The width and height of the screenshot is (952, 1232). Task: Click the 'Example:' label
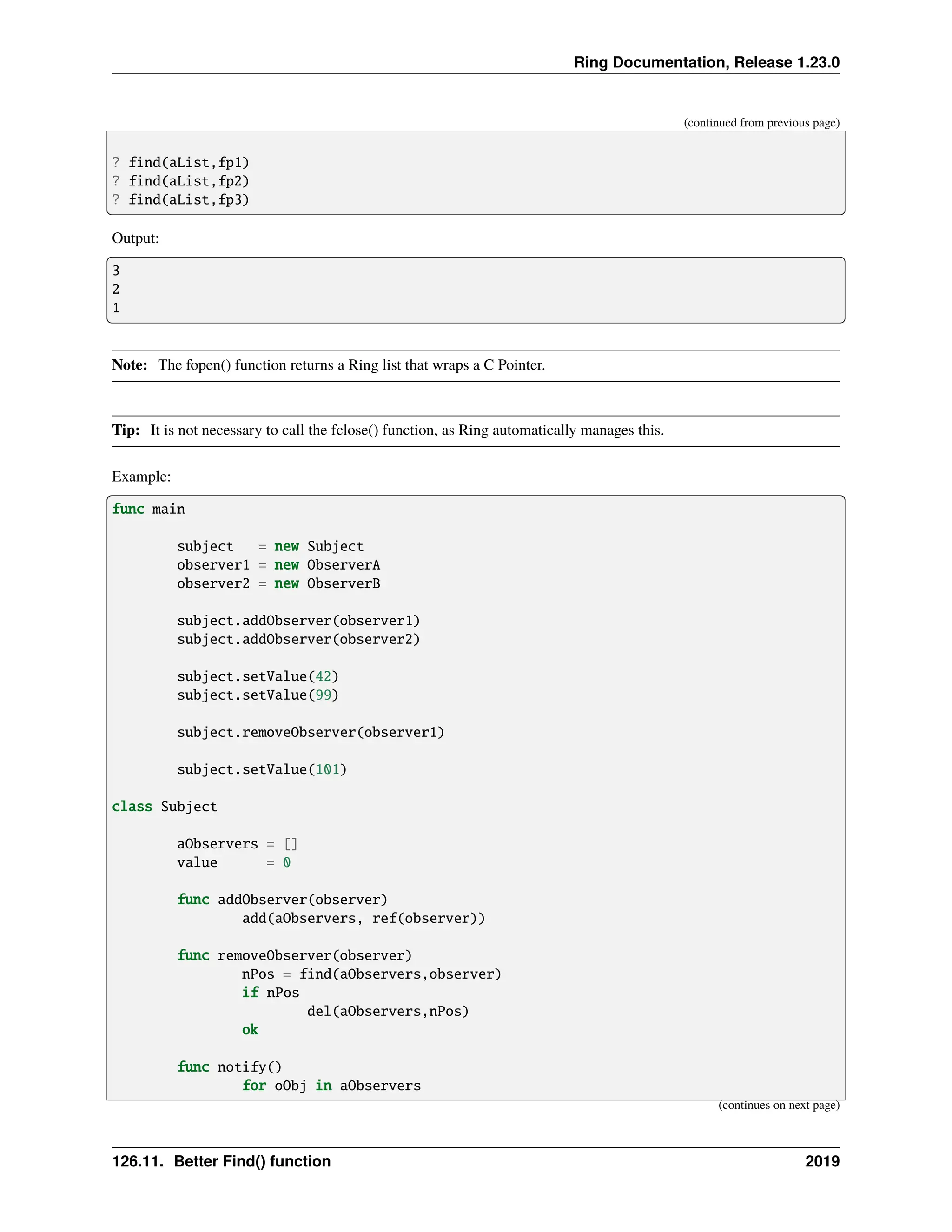142,477
